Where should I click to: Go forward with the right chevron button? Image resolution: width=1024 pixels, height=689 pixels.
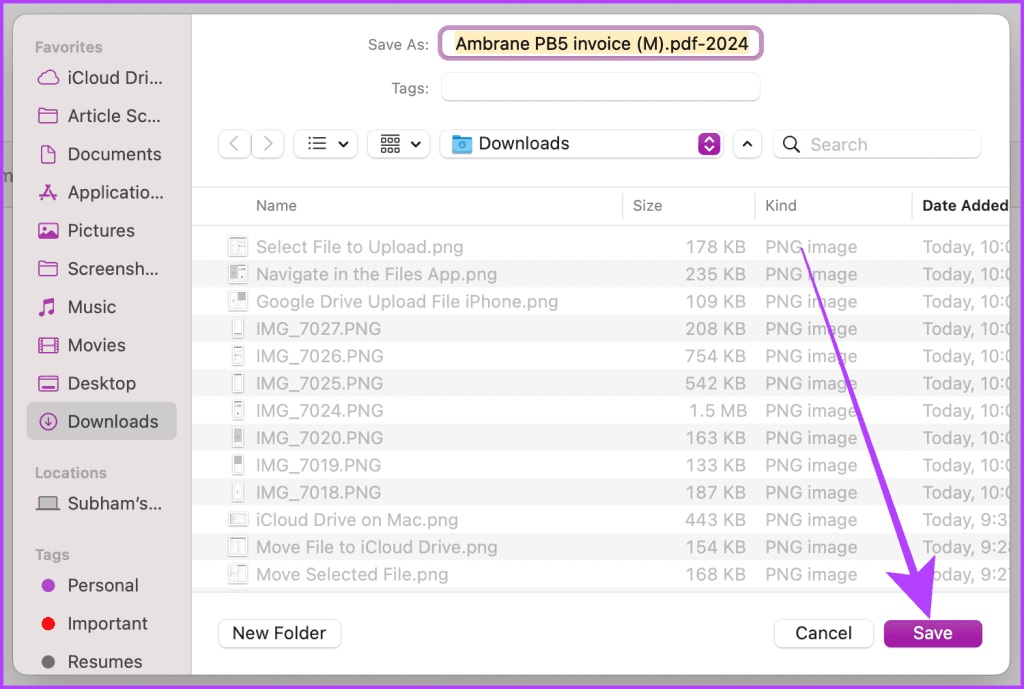coord(268,144)
